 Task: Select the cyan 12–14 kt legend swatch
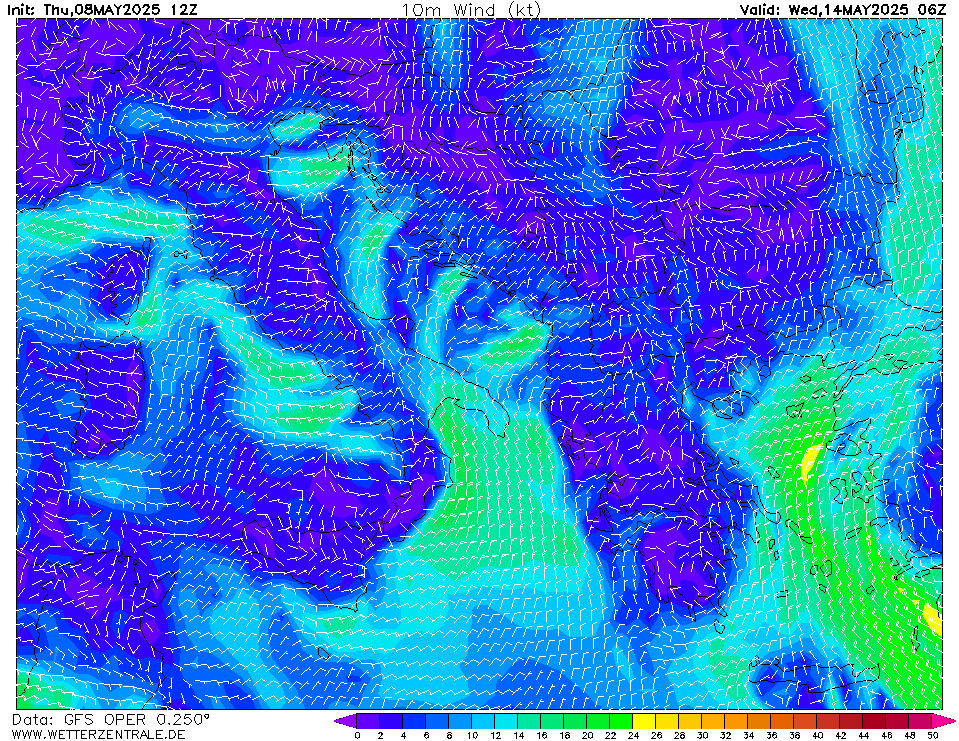[506, 721]
